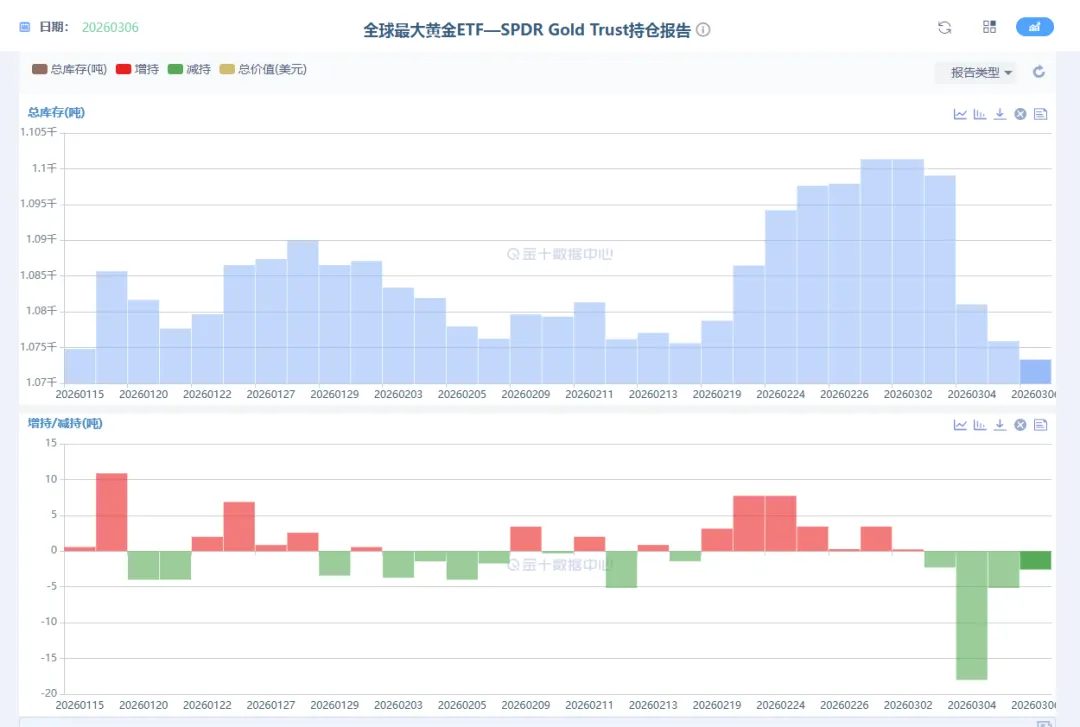Click the tall red increase bar after 20260115
Viewport: 1080px width, 727px height.
click(112, 512)
